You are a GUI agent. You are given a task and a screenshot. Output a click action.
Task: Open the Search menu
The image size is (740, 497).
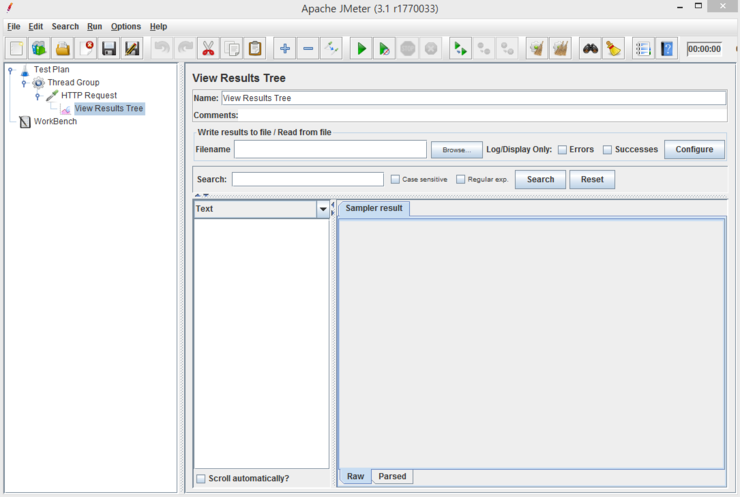pos(65,26)
